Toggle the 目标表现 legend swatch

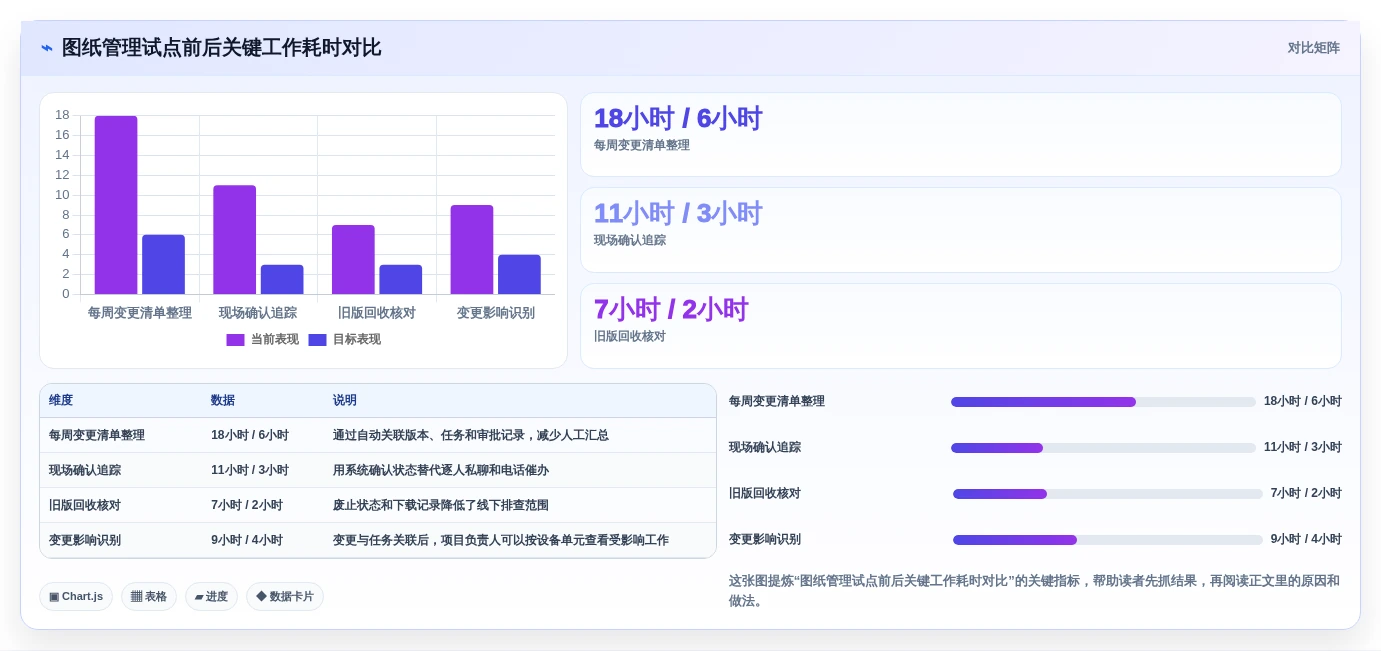[x=317, y=340]
